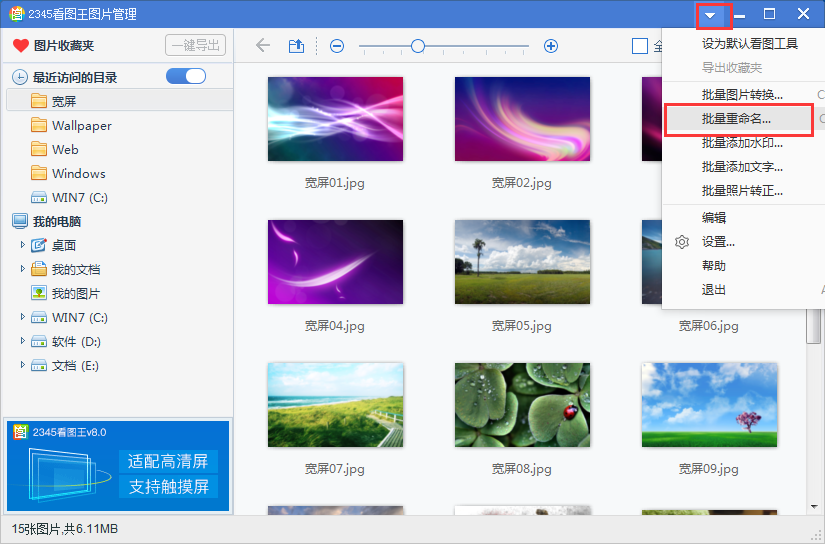Open the 宽屏08.jpg ladybug thumbnail

pos(522,405)
